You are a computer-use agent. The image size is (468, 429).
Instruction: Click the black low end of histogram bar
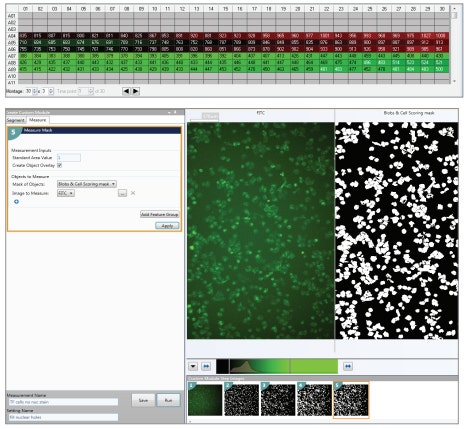coord(222,366)
